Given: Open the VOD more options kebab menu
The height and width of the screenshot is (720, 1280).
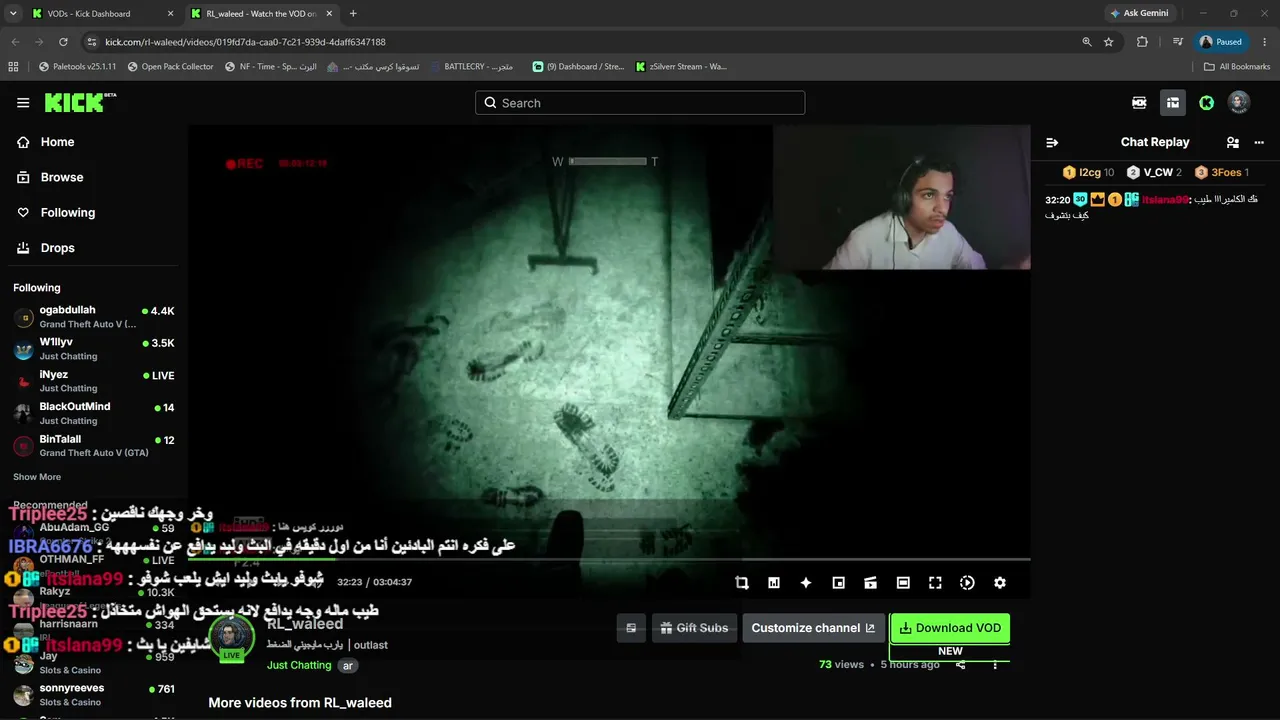Looking at the screenshot, I should point(995,665).
